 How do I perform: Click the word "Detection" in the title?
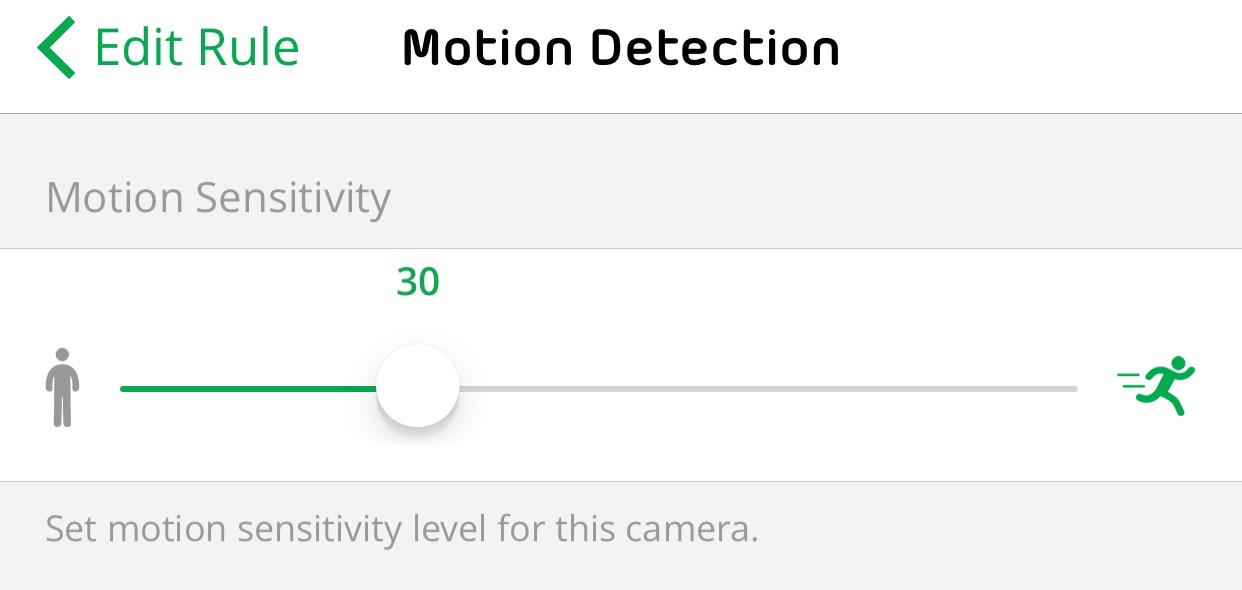[x=715, y=48]
